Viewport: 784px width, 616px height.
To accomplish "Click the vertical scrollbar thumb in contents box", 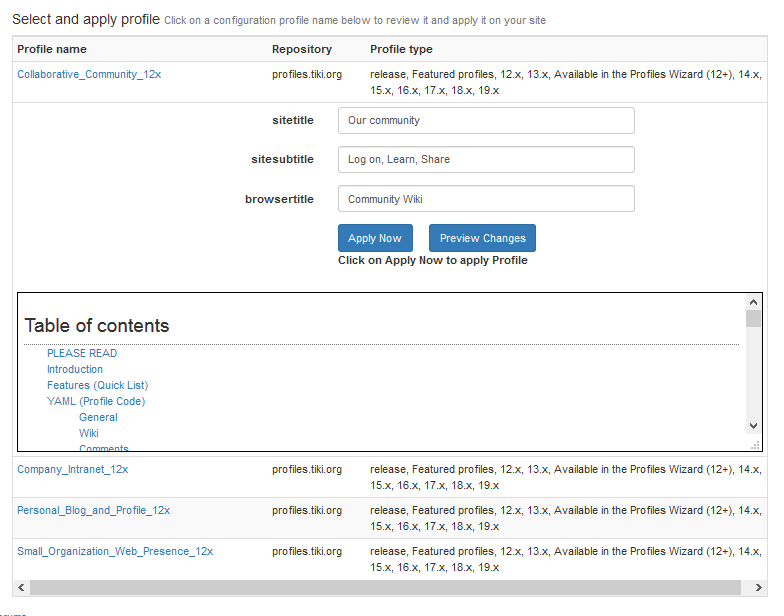I will click(754, 319).
